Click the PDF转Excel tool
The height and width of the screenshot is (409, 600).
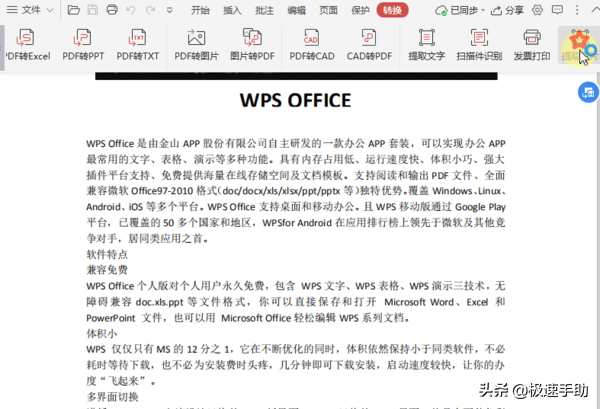pos(26,45)
